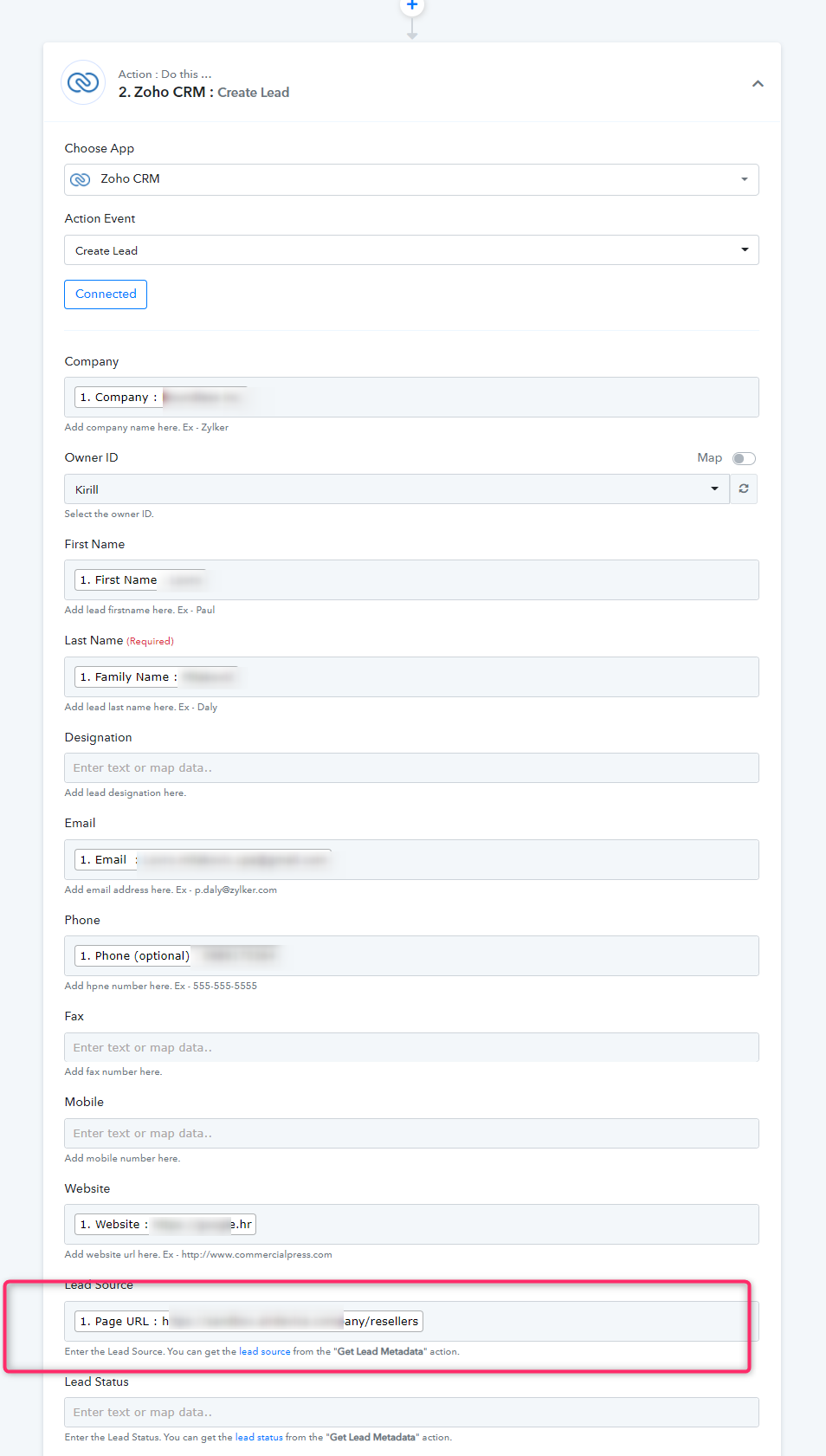Select the mapped Website tag

[x=165, y=1224]
